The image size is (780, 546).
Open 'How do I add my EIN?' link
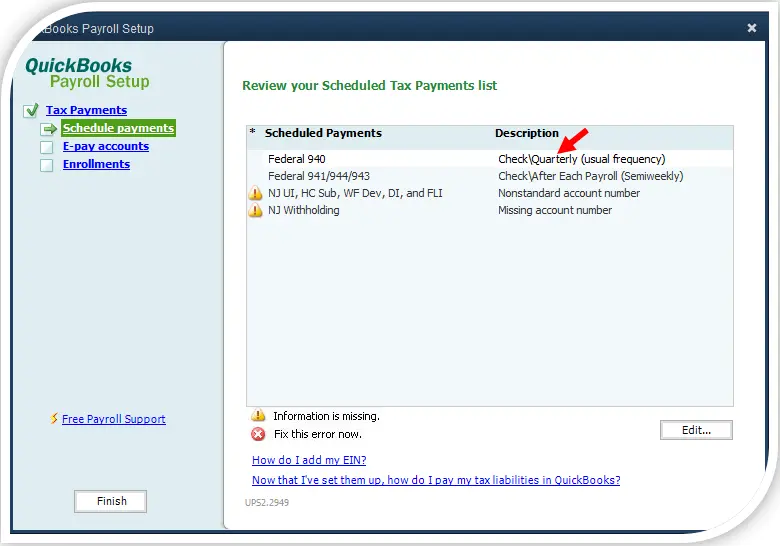pyautogui.click(x=309, y=460)
